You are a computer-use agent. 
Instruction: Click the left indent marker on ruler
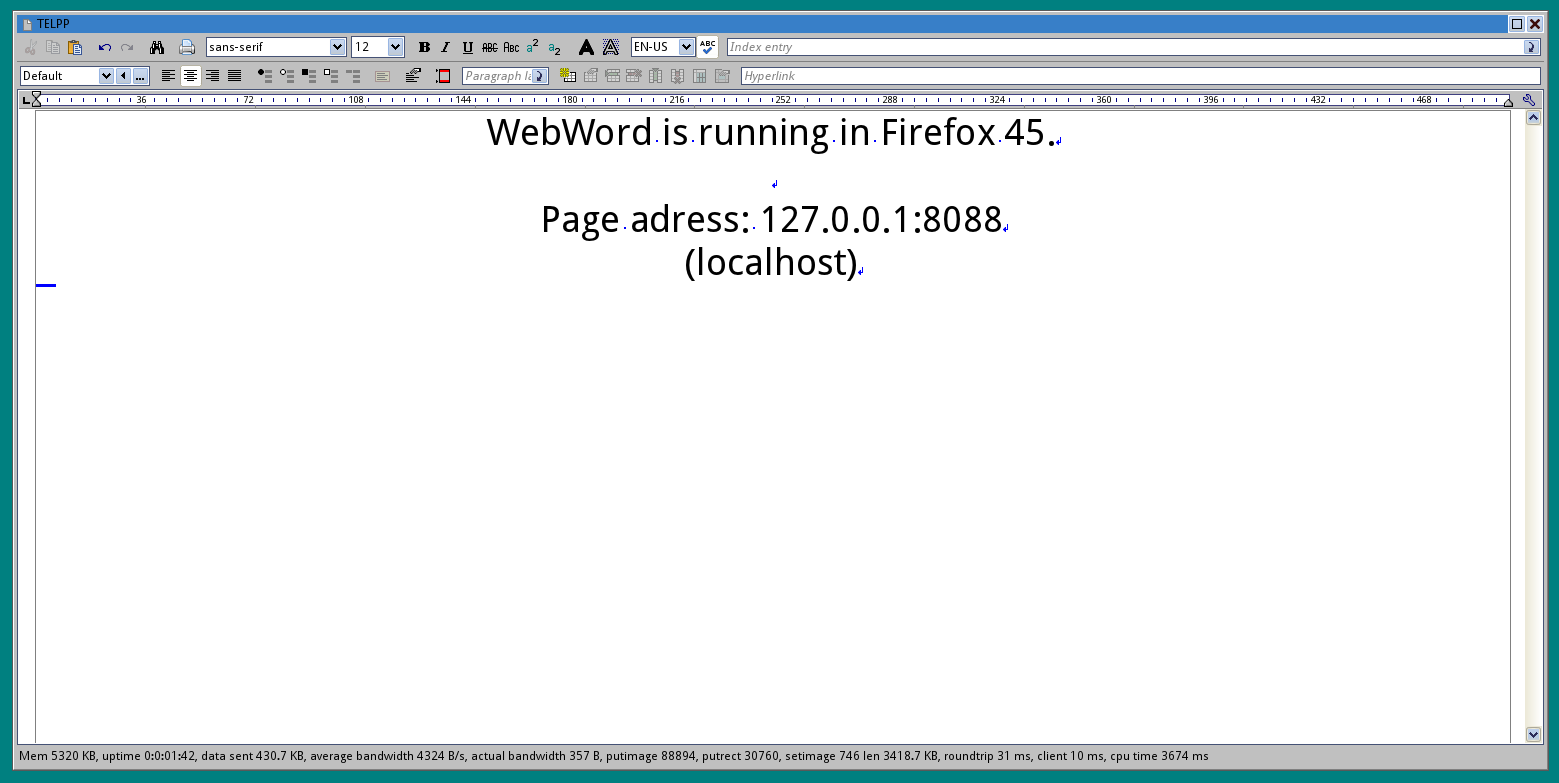(x=37, y=99)
